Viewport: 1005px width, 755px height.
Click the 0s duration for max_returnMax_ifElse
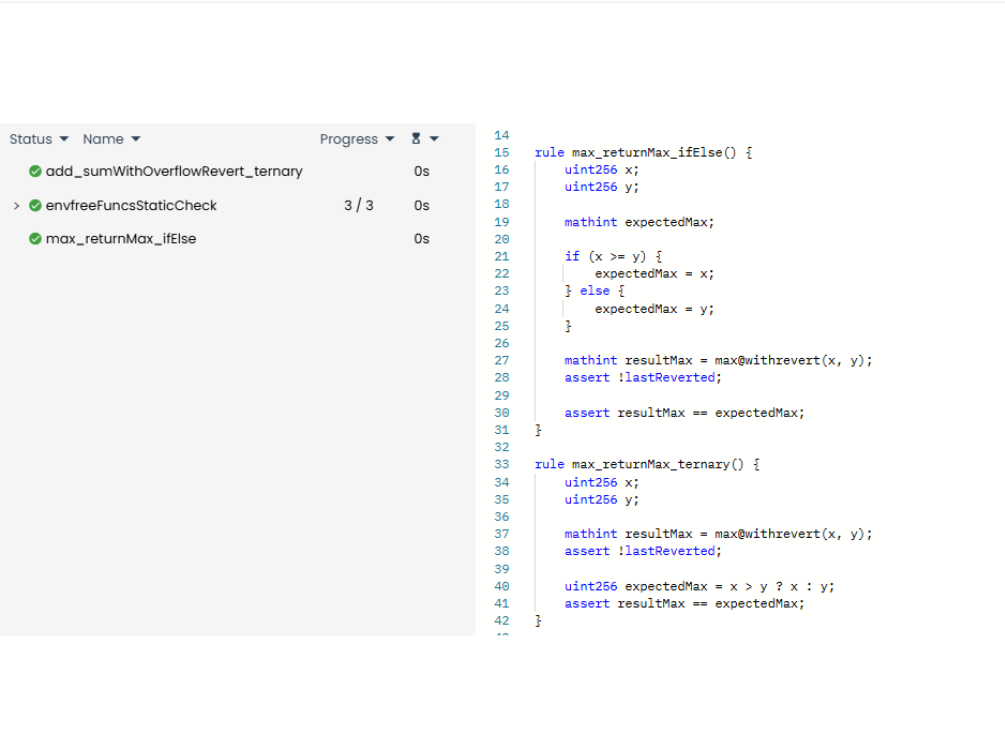(421, 239)
